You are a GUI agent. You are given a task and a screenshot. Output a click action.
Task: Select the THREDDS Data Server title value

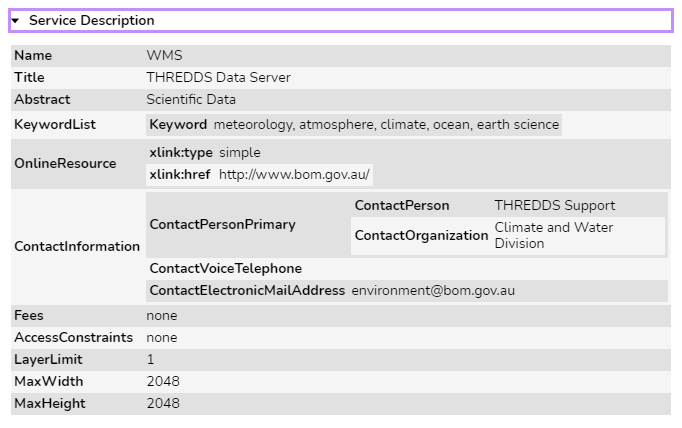click(x=218, y=77)
